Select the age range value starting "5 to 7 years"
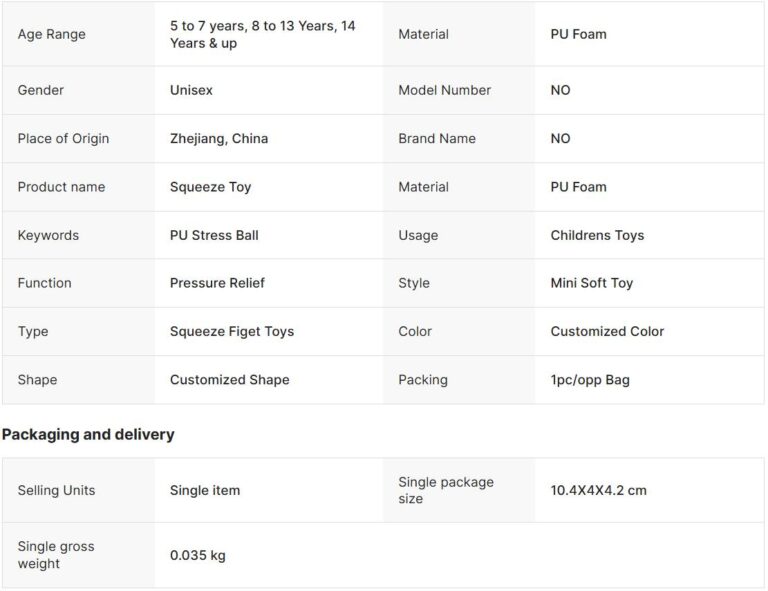 (x=262, y=34)
